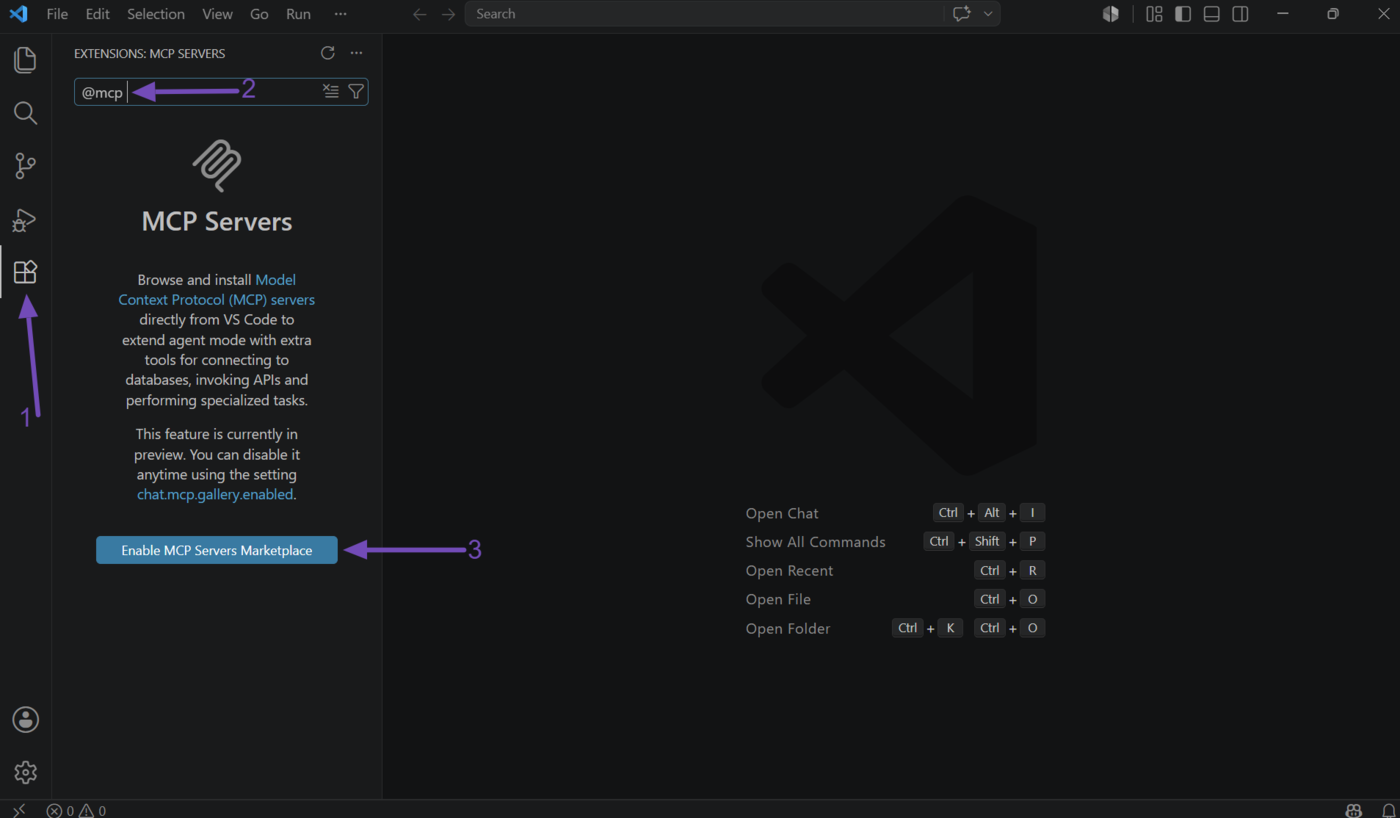
Task: Open Customize Layout icon in title bar
Action: (x=1154, y=14)
